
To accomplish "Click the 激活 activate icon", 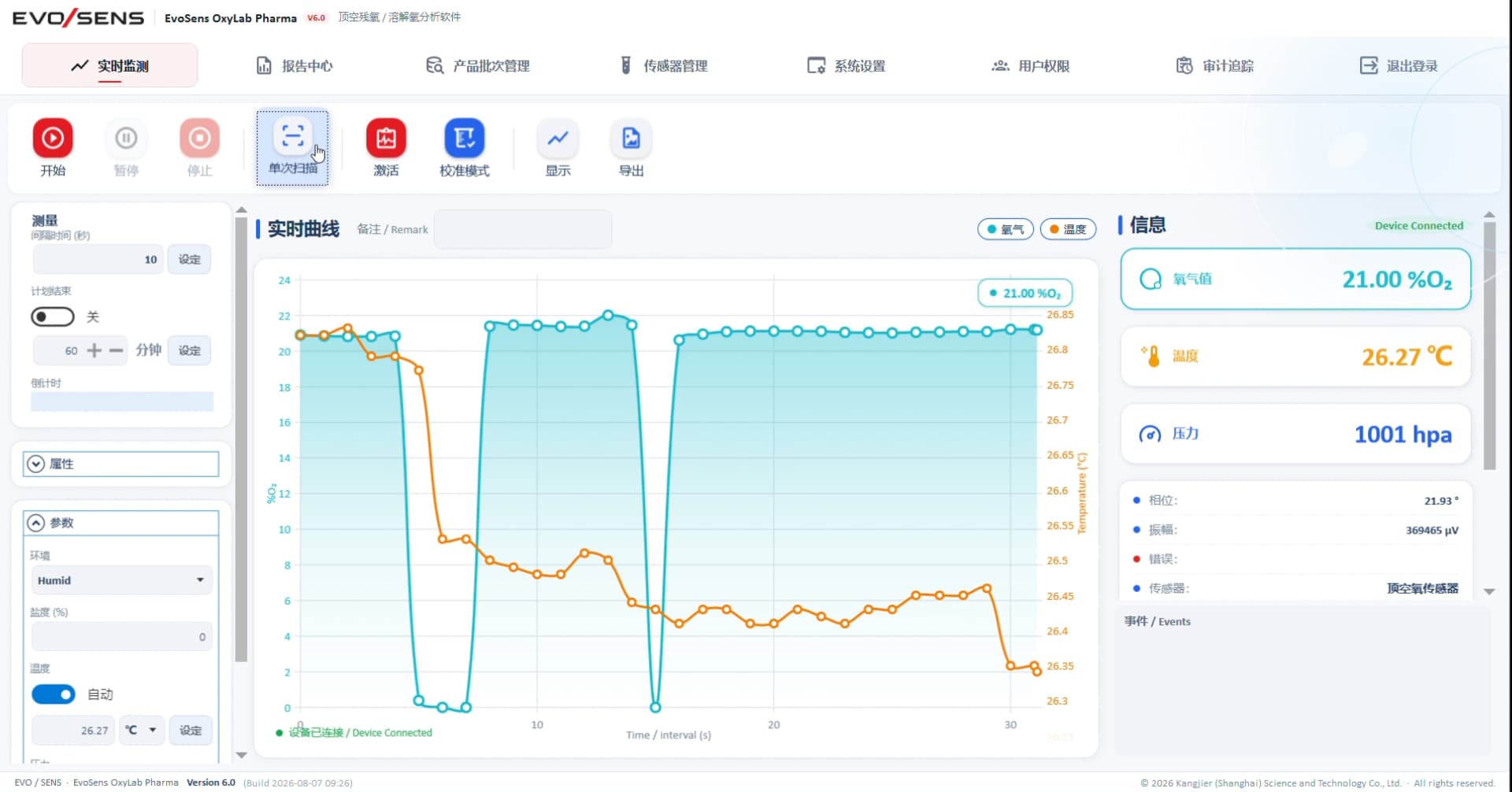I will (386, 139).
